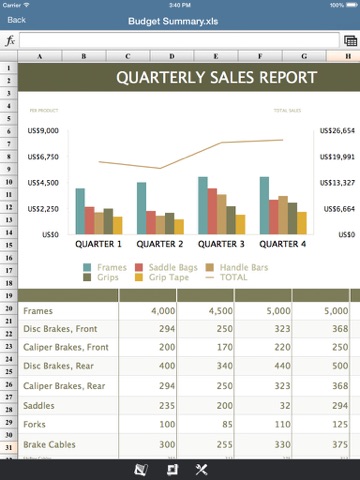Tap the tilted sheet icon in bottom bar

coord(141,470)
